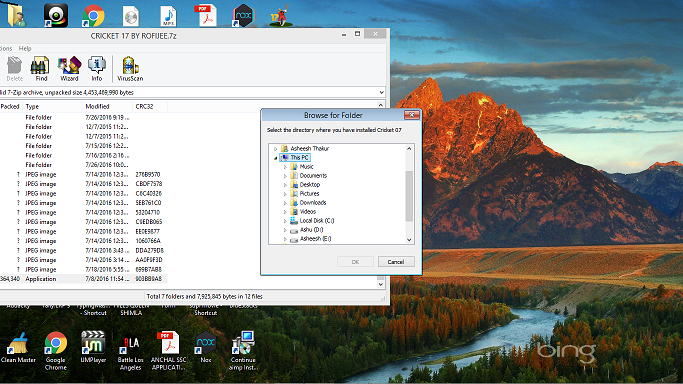Click the Info toolbar icon
The height and width of the screenshot is (384, 683).
pyautogui.click(x=97, y=69)
